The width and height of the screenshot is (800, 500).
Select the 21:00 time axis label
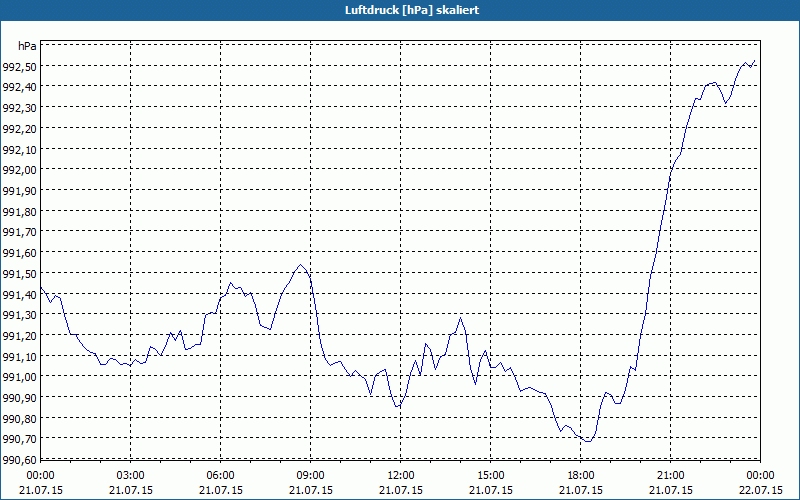pos(670,476)
